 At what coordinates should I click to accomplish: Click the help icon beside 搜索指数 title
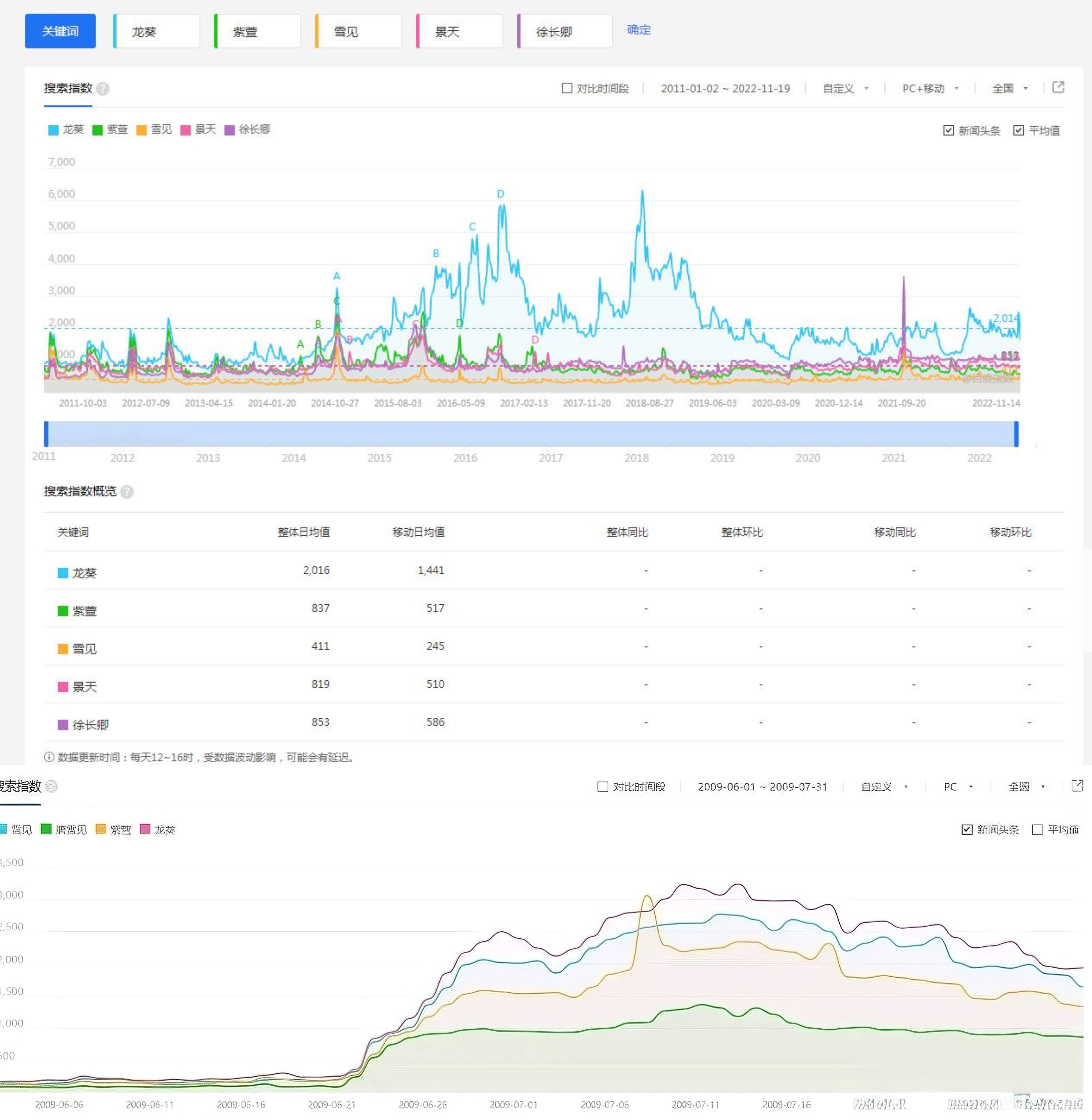103,89
